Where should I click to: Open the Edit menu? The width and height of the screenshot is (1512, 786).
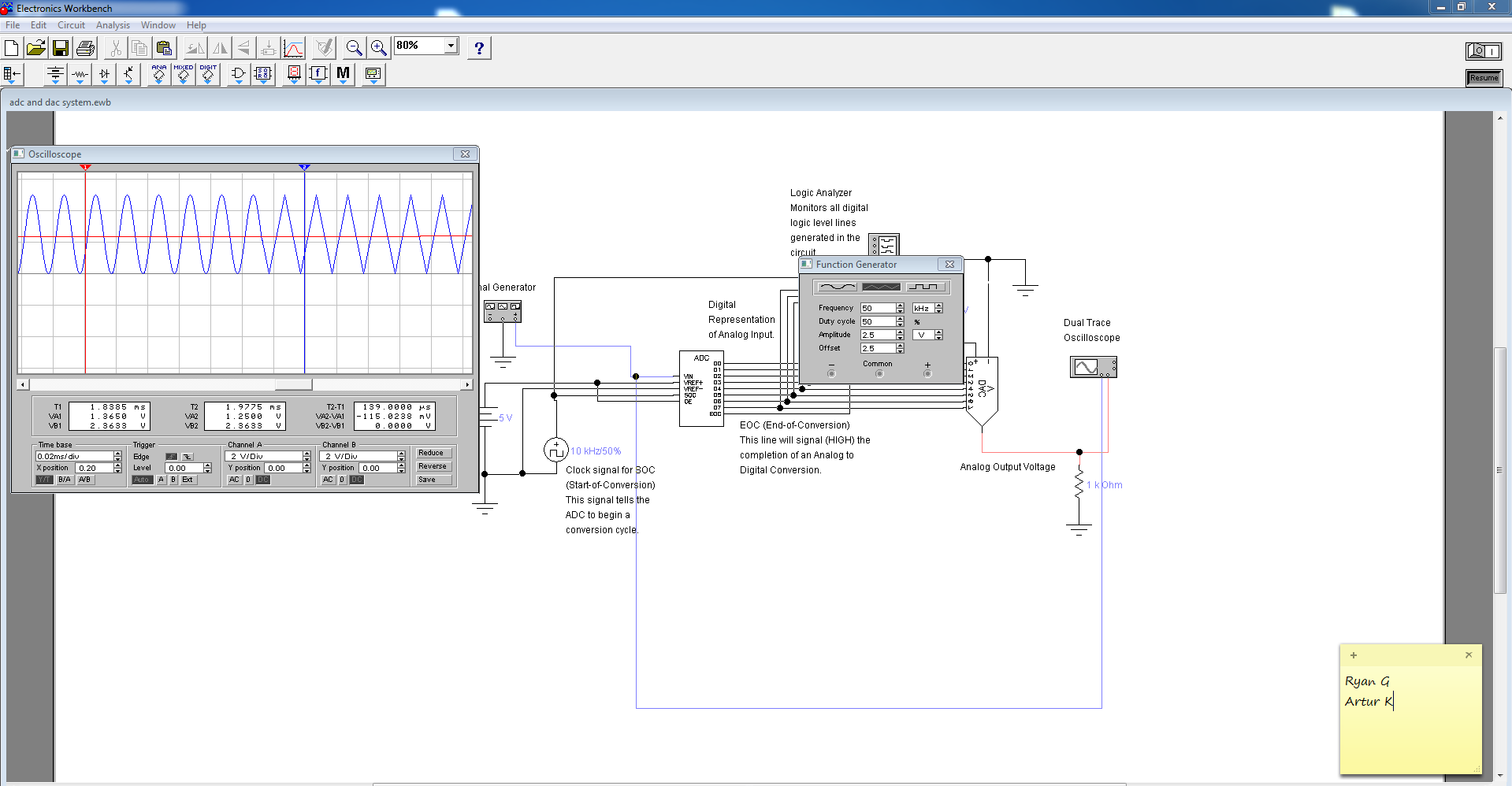(39, 25)
